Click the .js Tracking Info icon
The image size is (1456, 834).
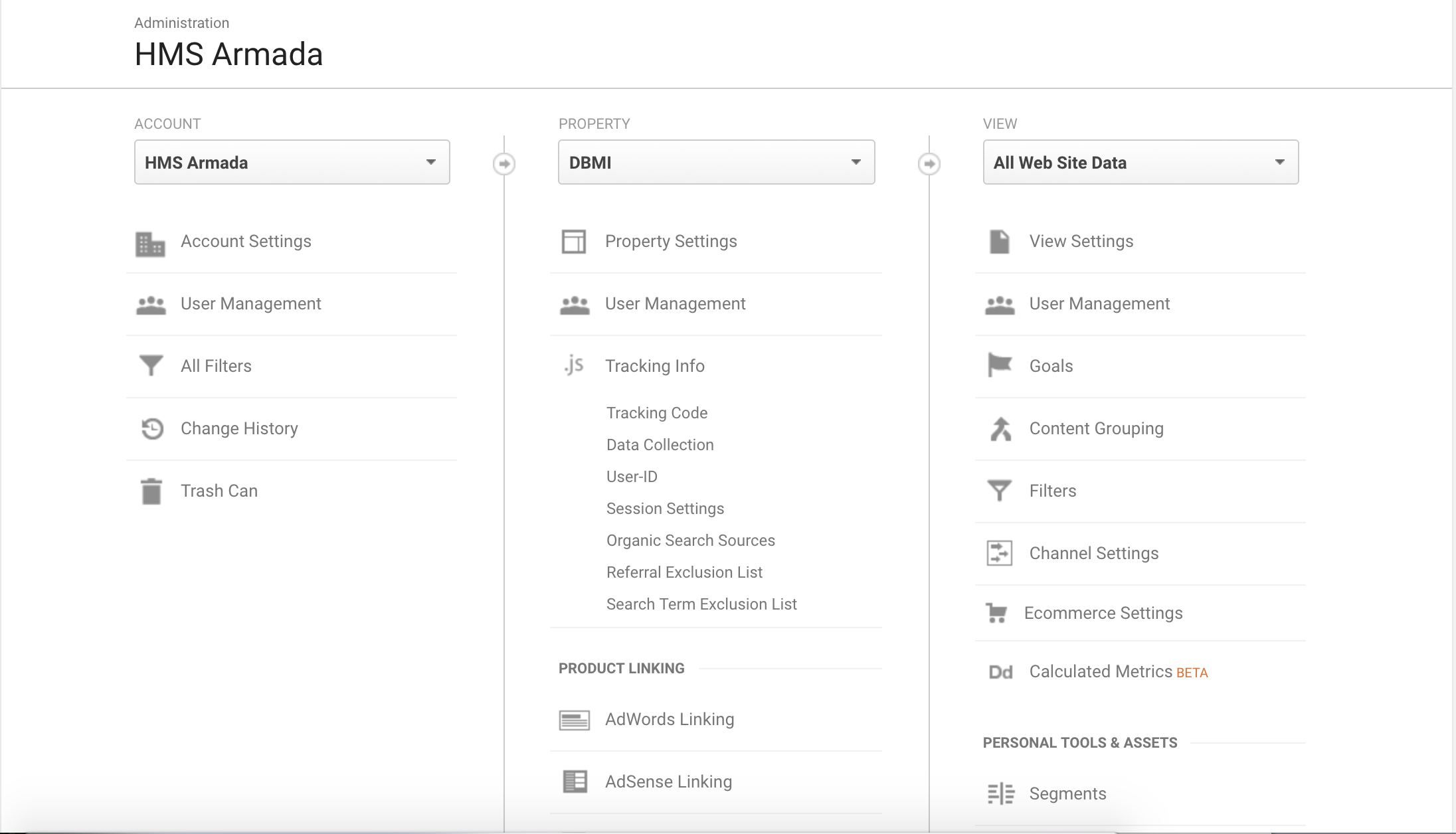574,365
